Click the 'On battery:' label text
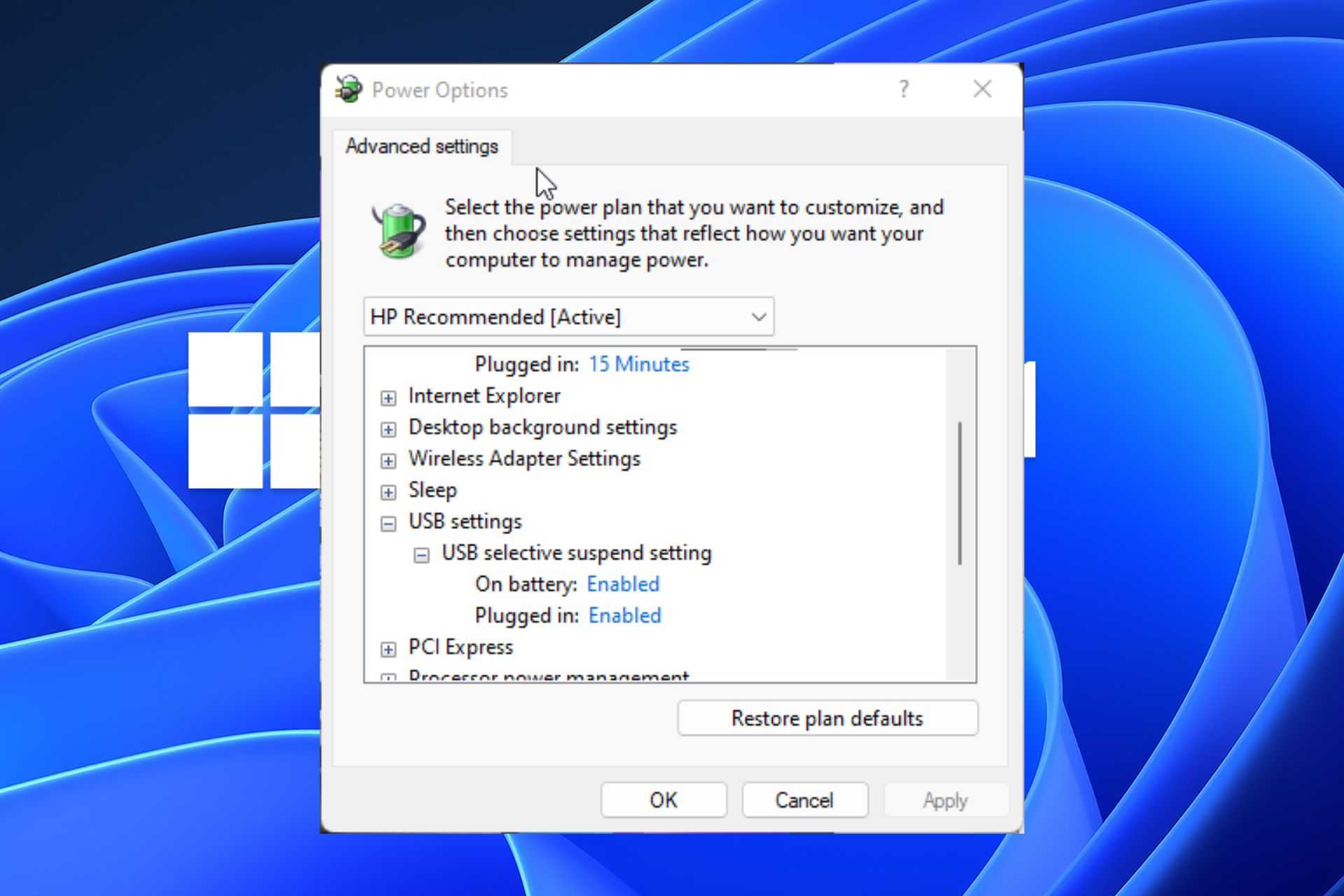This screenshot has width=1344, height=896. [526, 584]
